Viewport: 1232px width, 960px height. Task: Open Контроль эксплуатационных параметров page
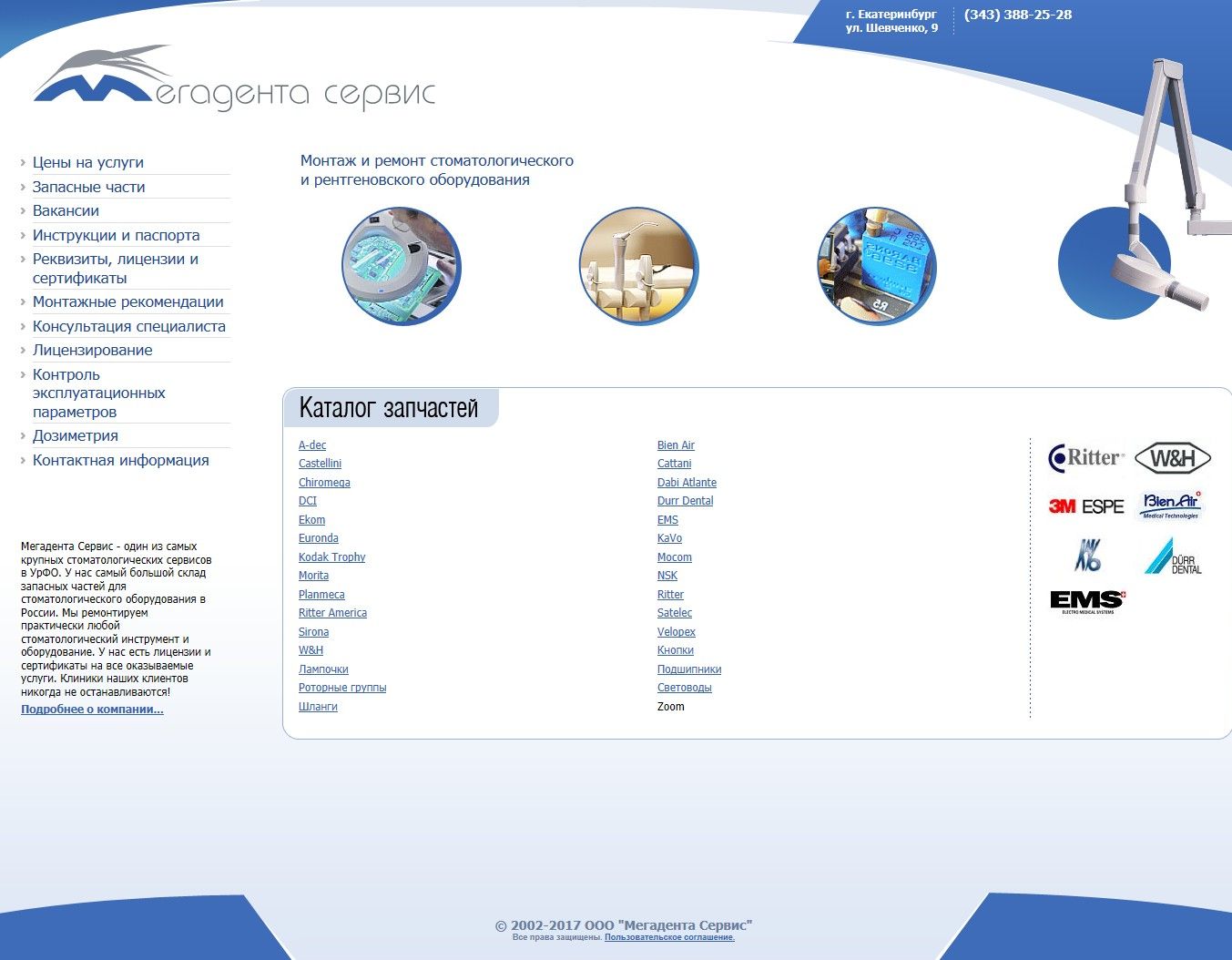99,393
